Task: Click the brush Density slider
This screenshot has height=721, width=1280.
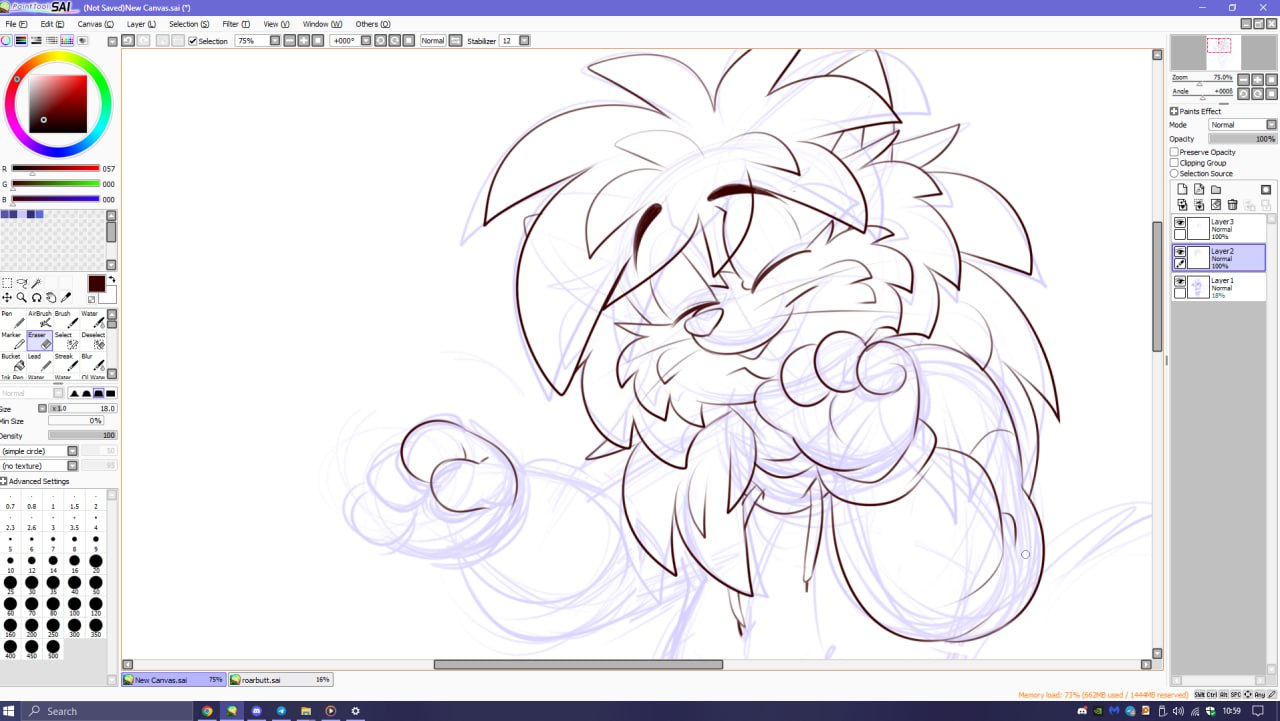Action: pos(82,436)
